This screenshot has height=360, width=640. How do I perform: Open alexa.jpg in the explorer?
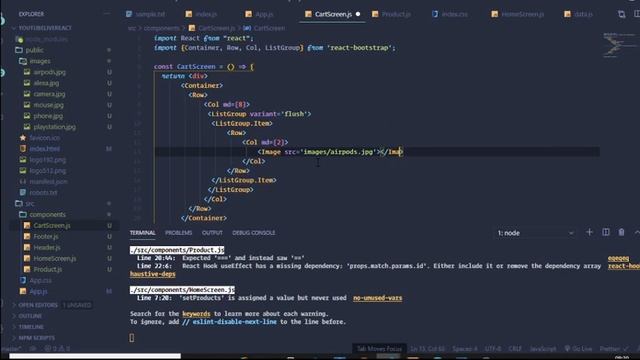coord(46,83)
